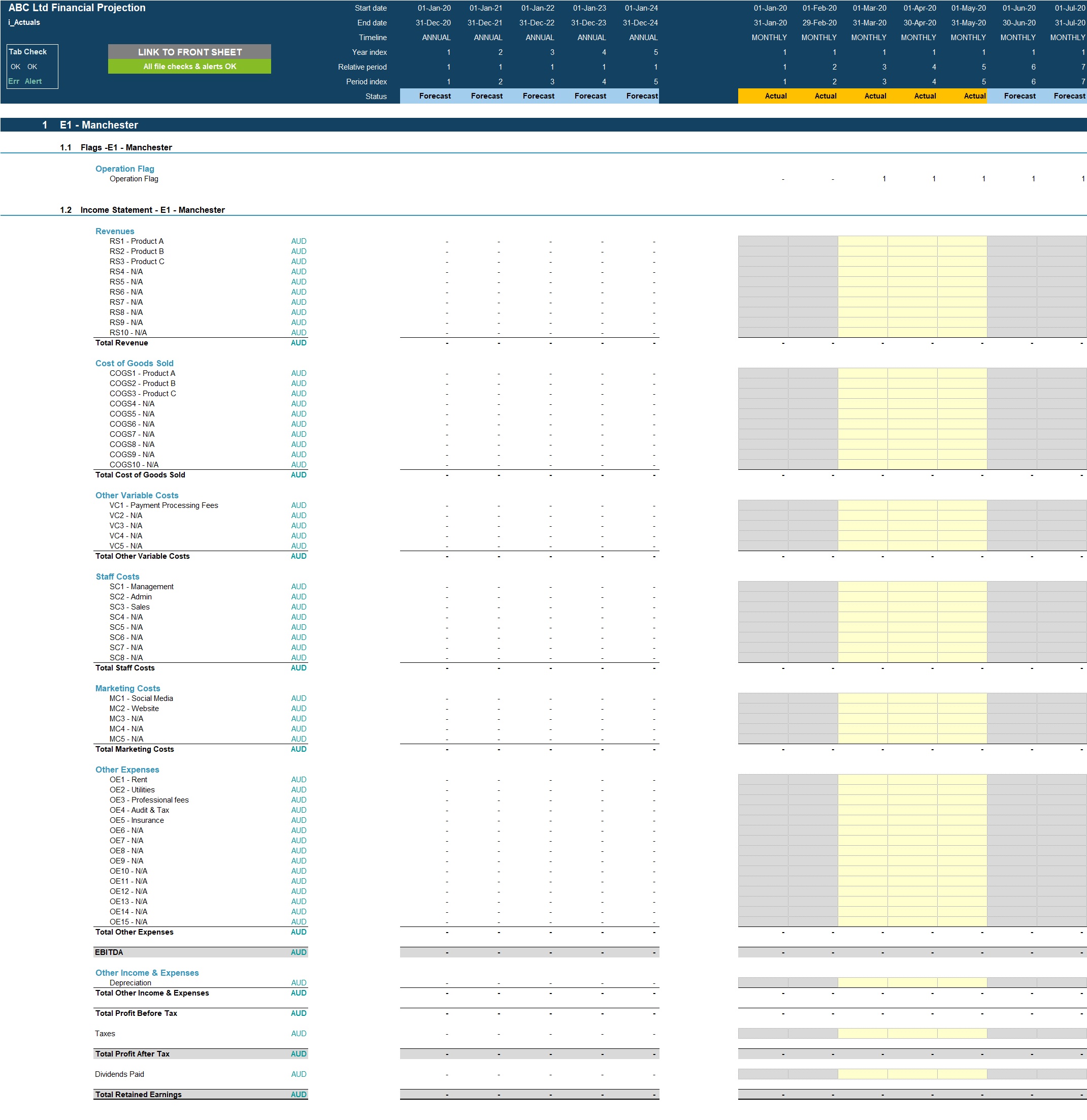
Task: Select row label 'OE3 - Professional fees'
Action: point(149,800)
